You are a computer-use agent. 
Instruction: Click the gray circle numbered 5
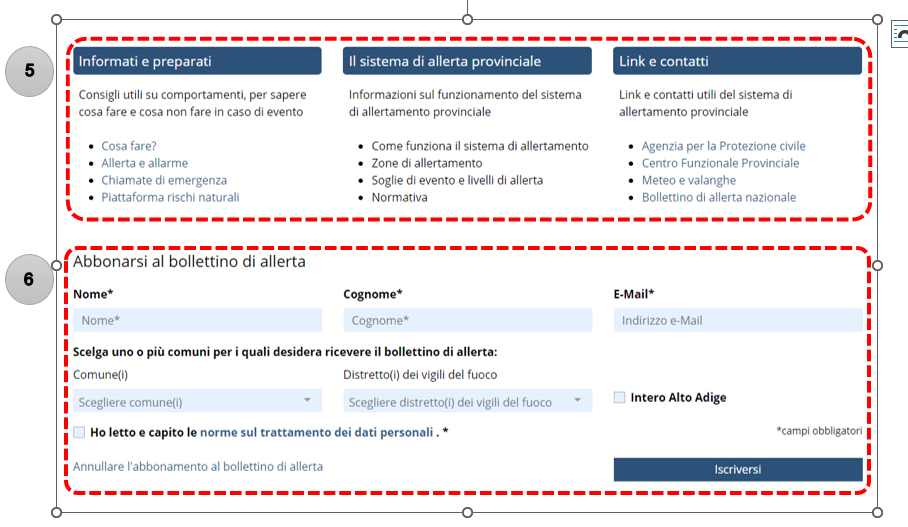(29, 70)
